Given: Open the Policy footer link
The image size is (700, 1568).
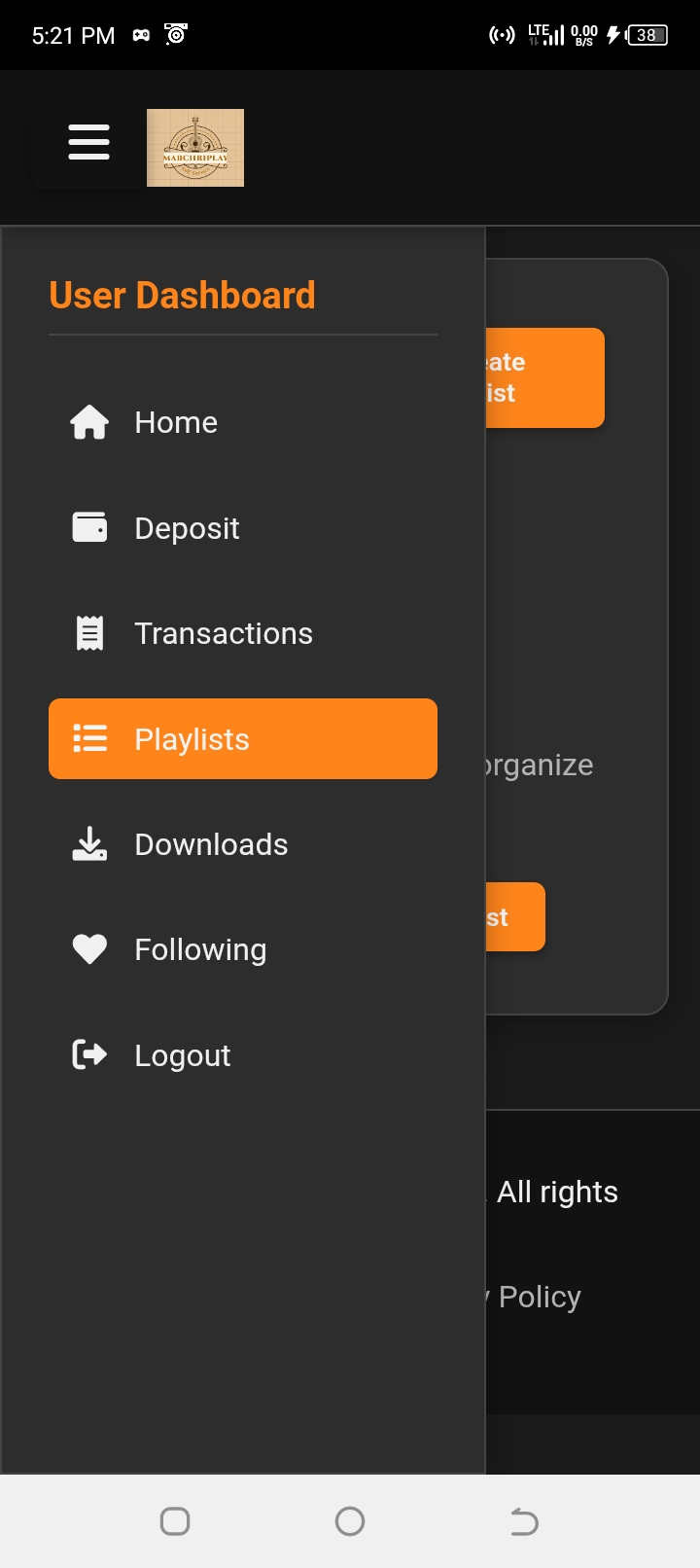Looking at the screenshot, I should (540, 1297).
